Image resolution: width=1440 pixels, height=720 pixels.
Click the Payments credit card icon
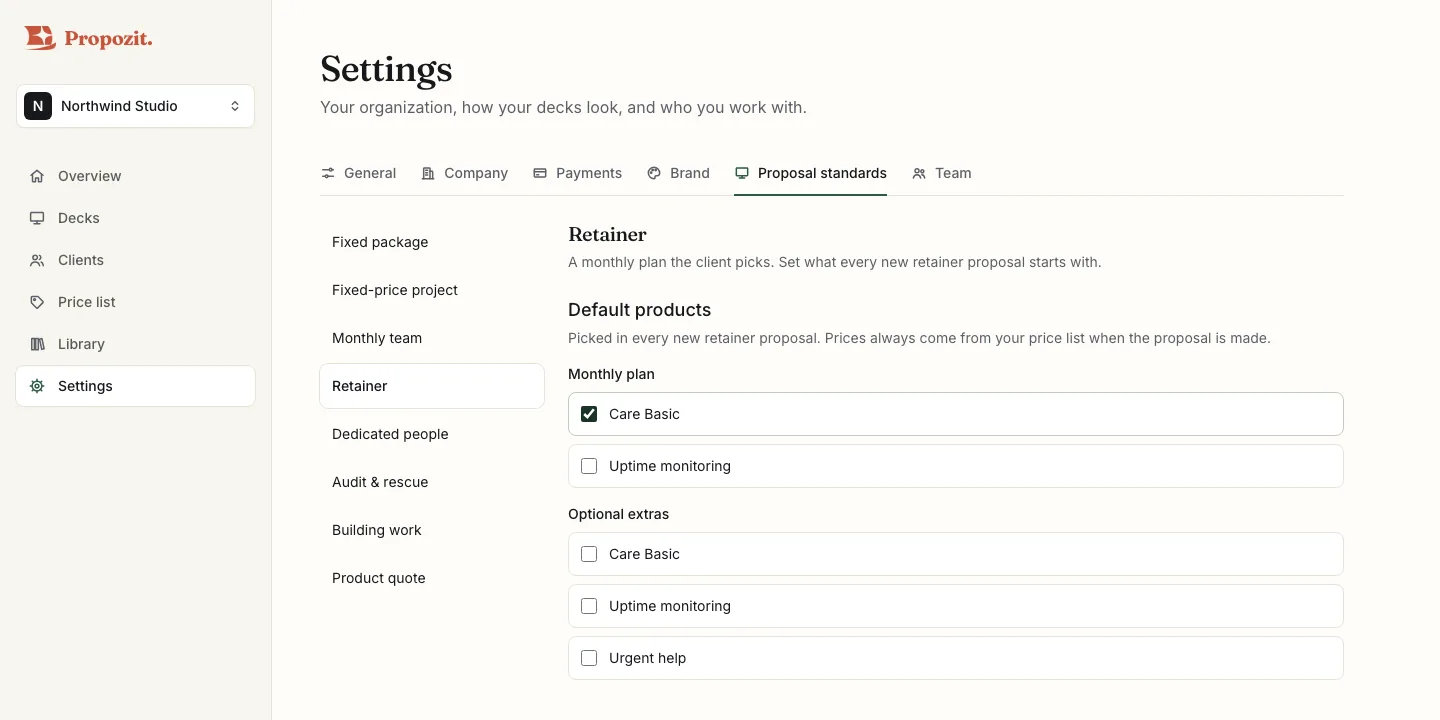pyautogui.click(x=540, y=173)
